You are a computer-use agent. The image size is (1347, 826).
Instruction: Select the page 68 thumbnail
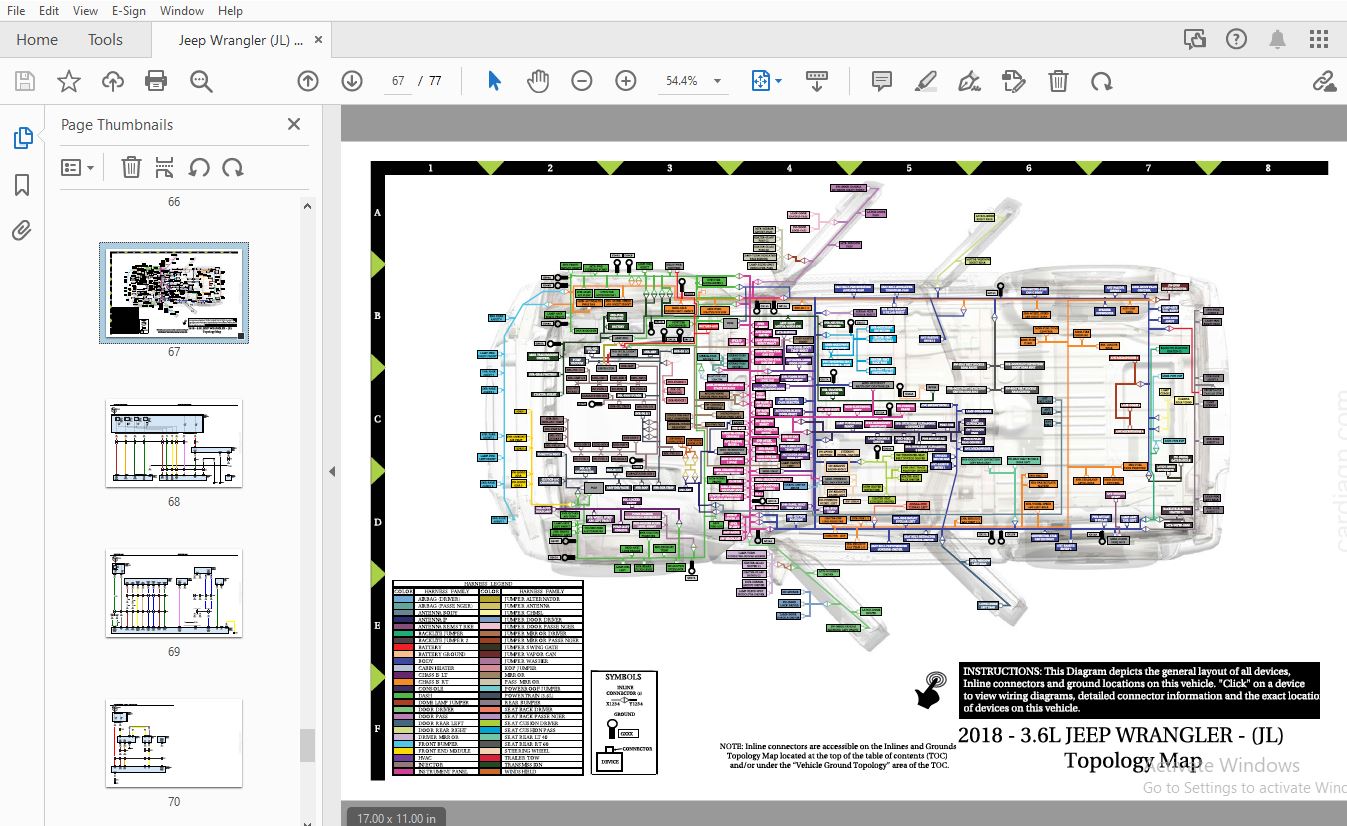point(174,444)
